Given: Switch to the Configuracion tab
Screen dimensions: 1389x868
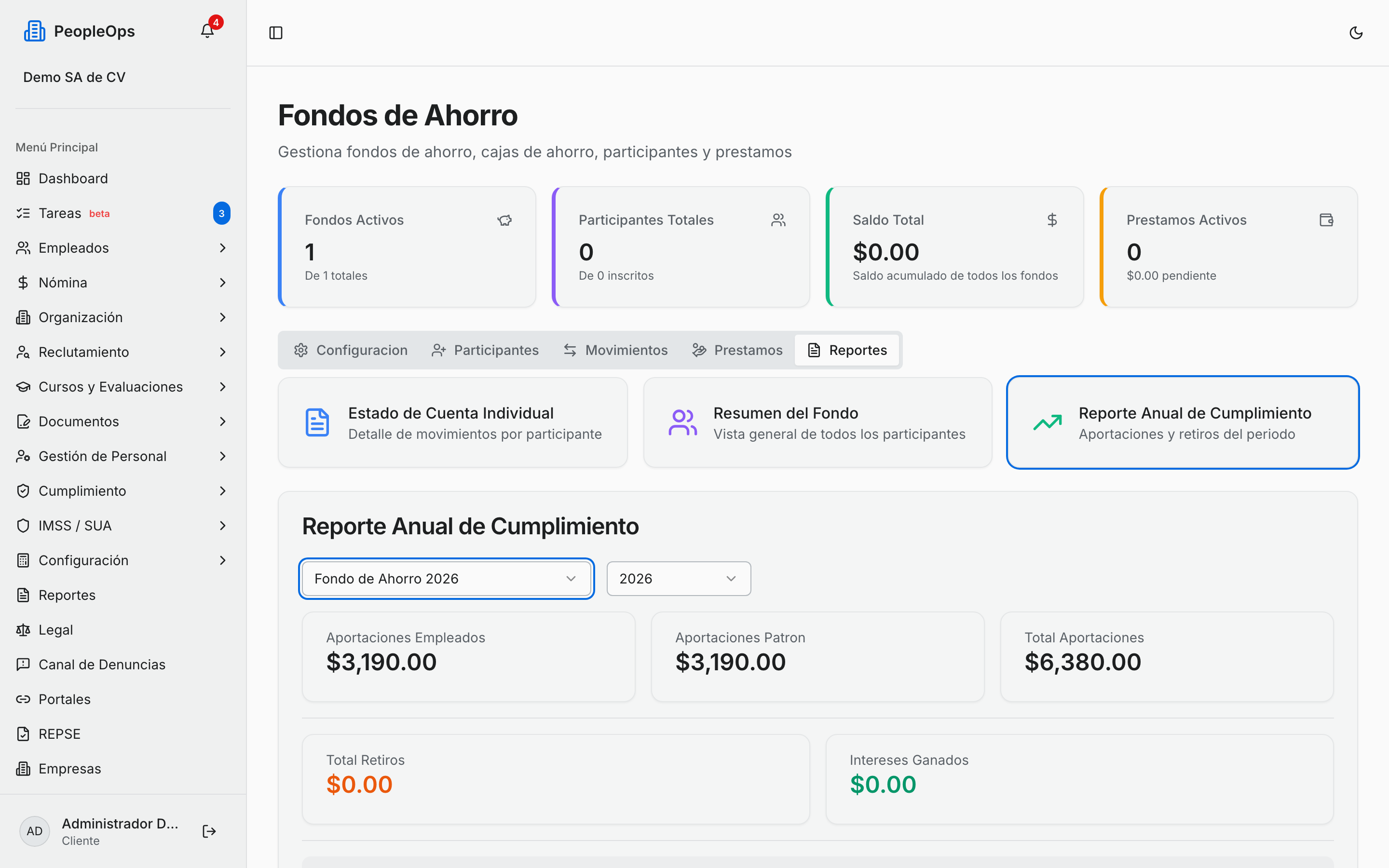Looking at the screenshot, I should tap(351, 350).
